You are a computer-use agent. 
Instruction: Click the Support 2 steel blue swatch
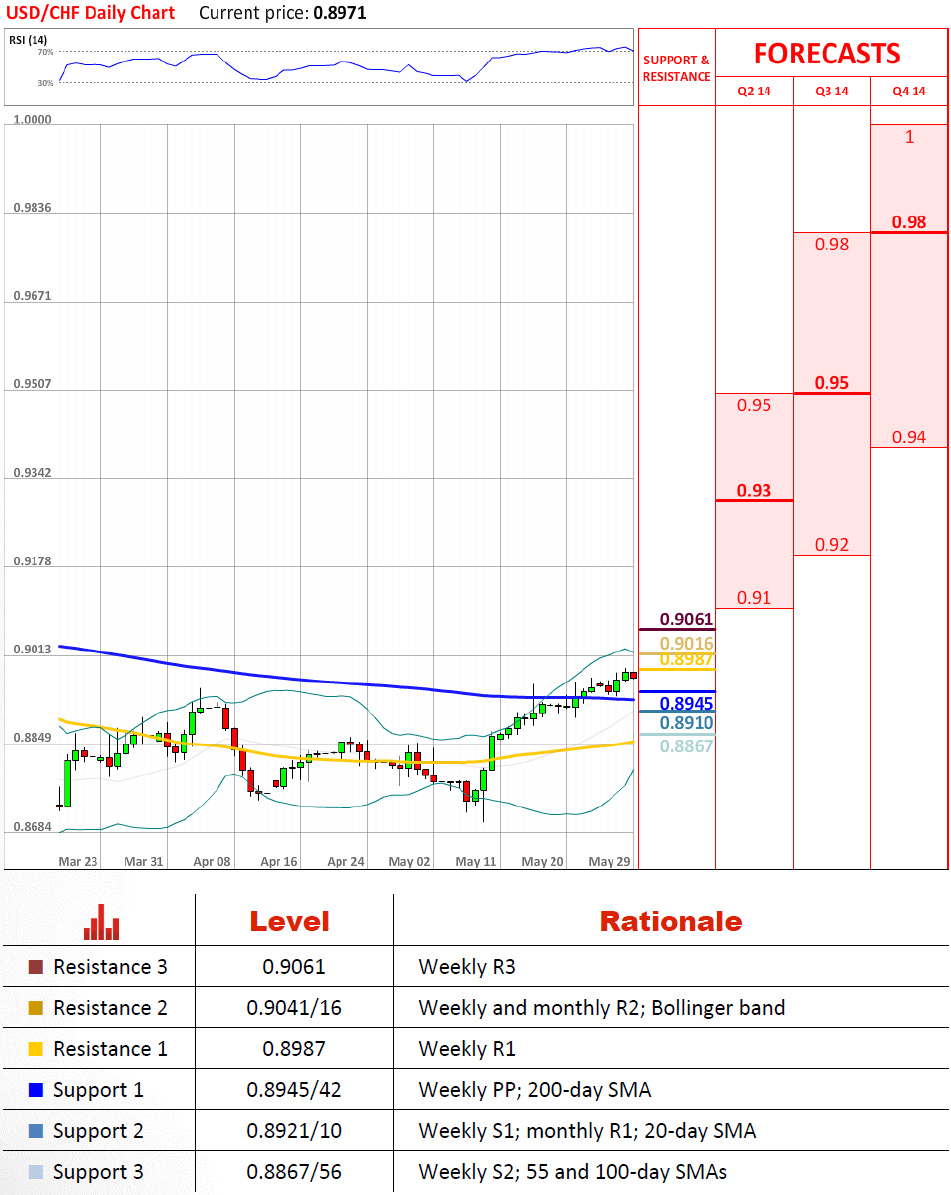pos(36,1131)
